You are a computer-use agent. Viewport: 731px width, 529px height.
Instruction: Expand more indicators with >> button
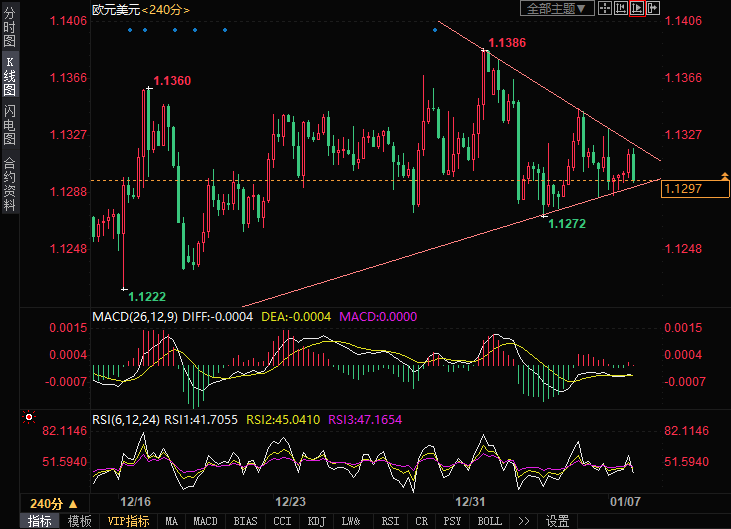(x=523, y=521)
